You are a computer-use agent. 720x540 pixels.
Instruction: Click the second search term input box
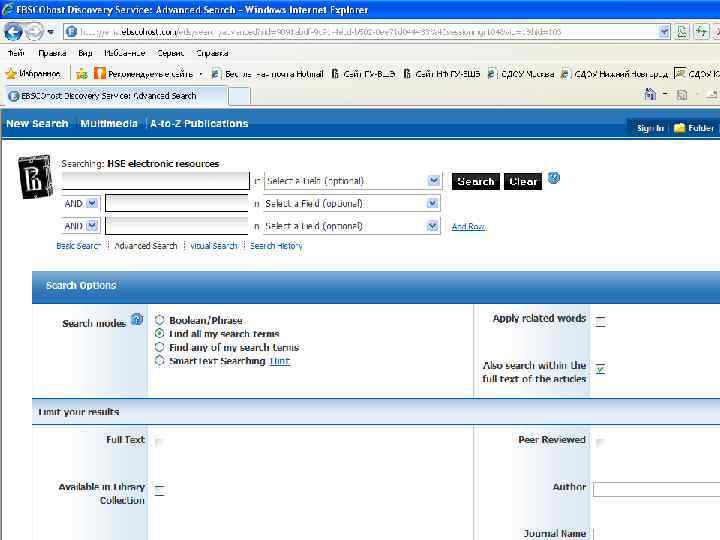point(177,203)
